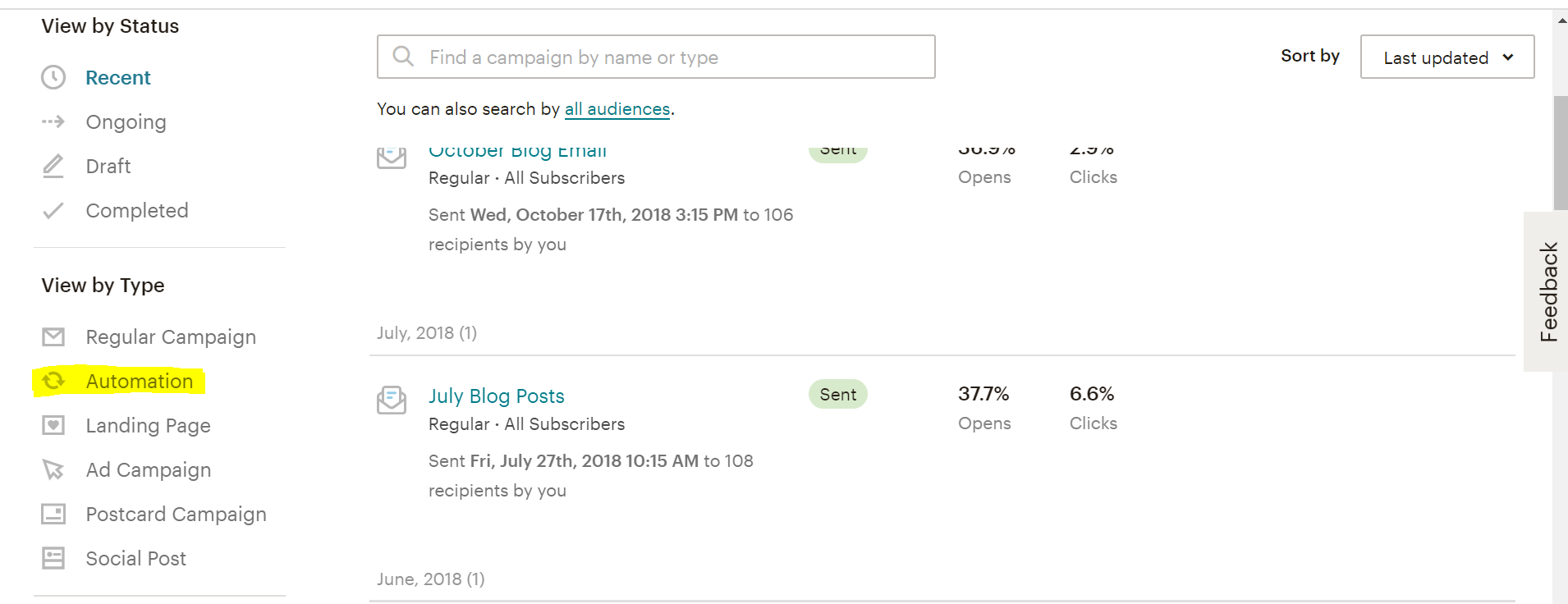The width and height of the screenshot is (1568, 604).
Task: Show only Landing Page campaigns
Action: [x=148, y=426]
